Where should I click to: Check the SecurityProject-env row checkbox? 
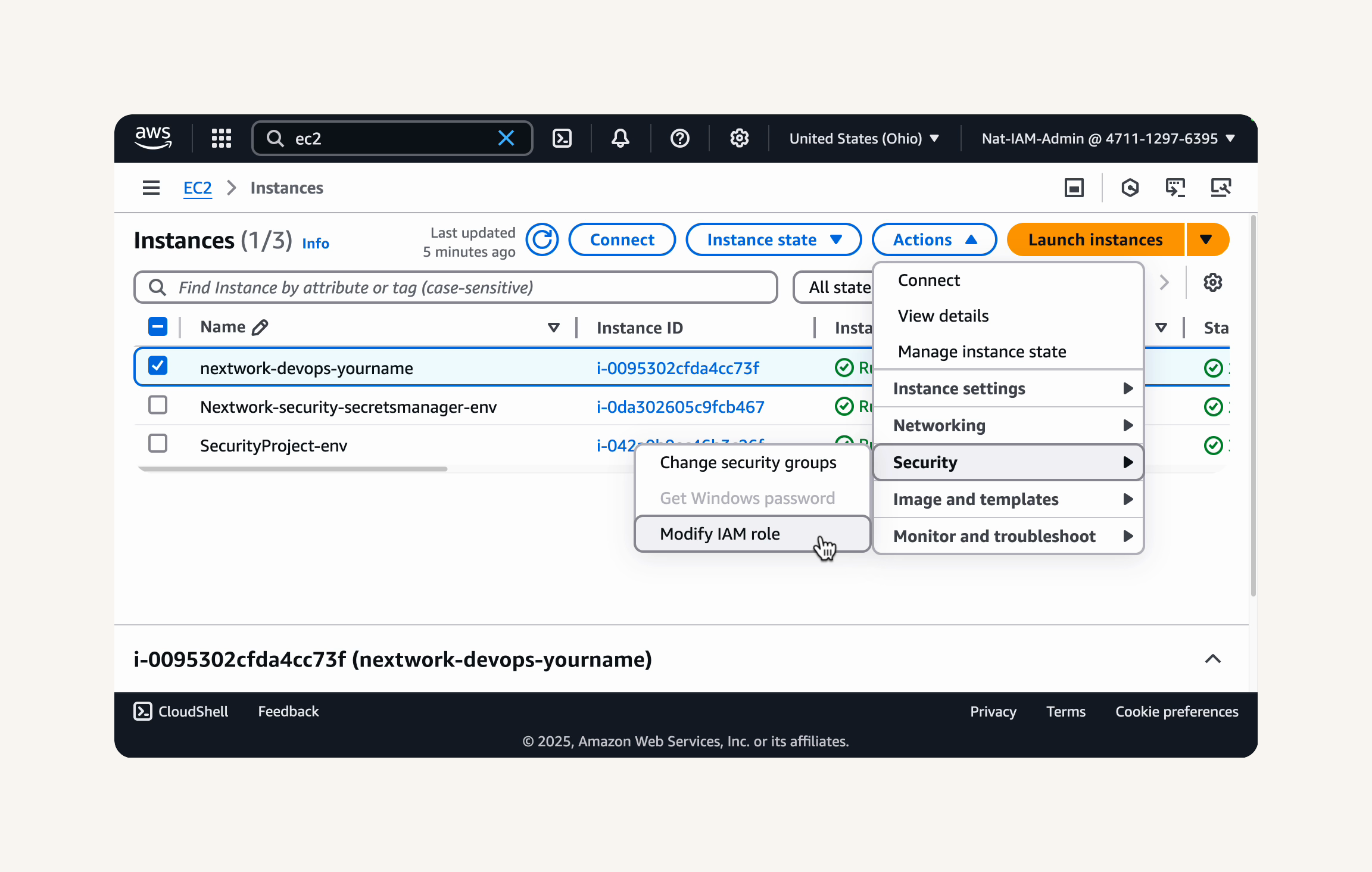pyautogui.click(x=158, y=444)
